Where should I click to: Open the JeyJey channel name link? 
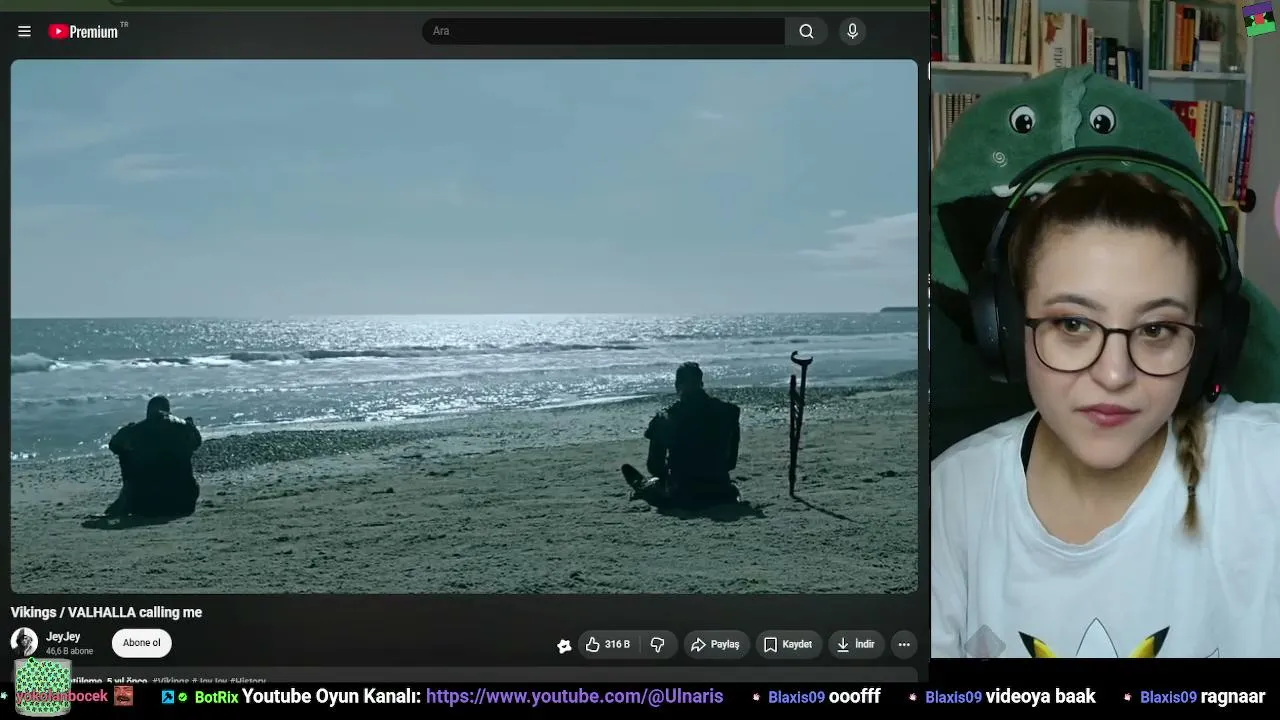point(63,637)
